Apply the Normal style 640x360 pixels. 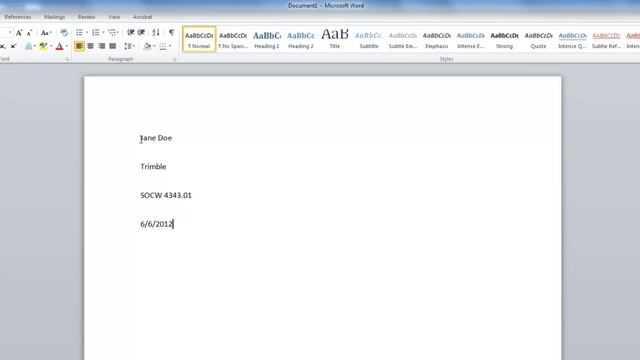[199, 39]
